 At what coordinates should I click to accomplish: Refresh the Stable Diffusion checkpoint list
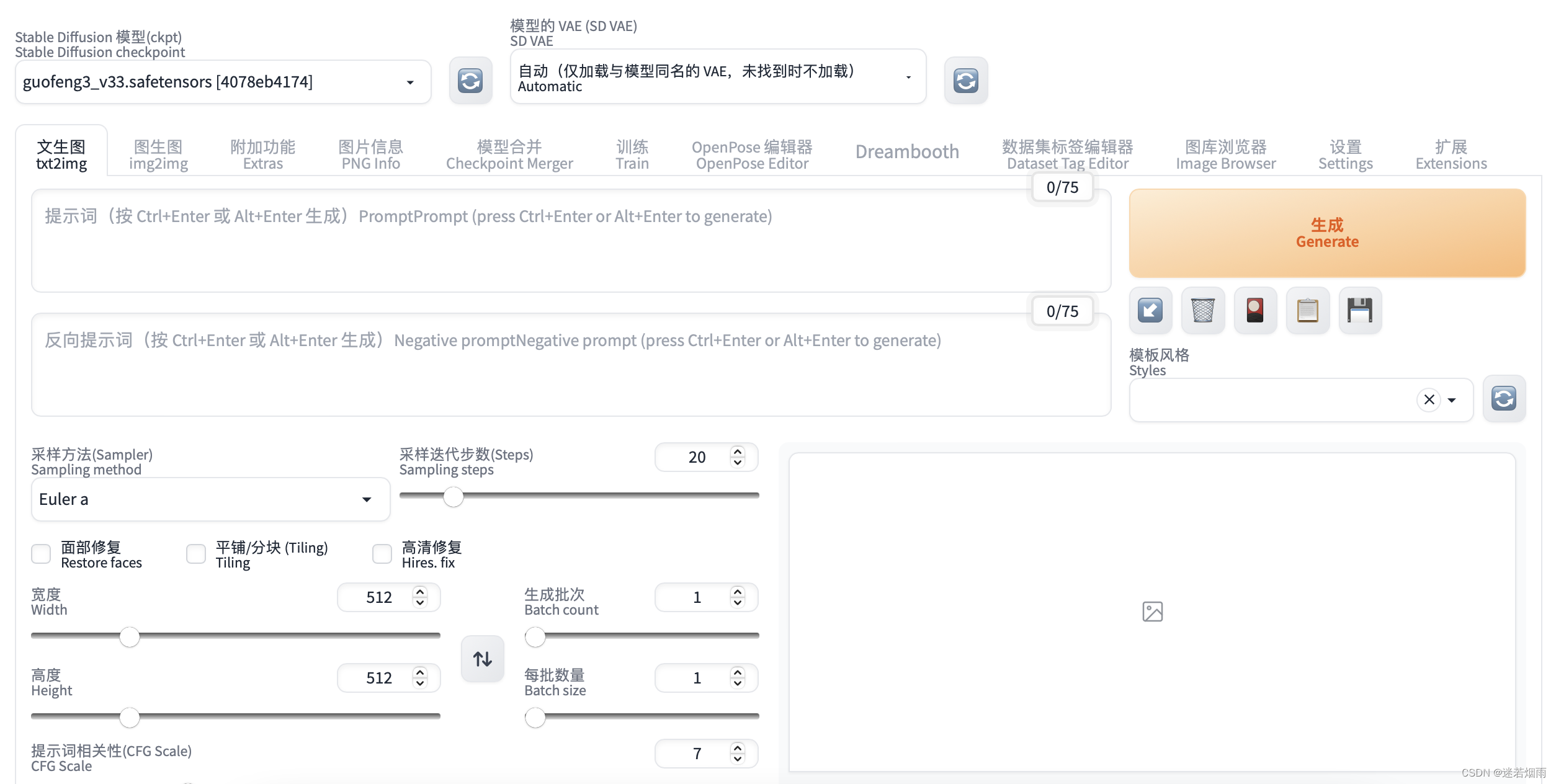tap(470, 80)
